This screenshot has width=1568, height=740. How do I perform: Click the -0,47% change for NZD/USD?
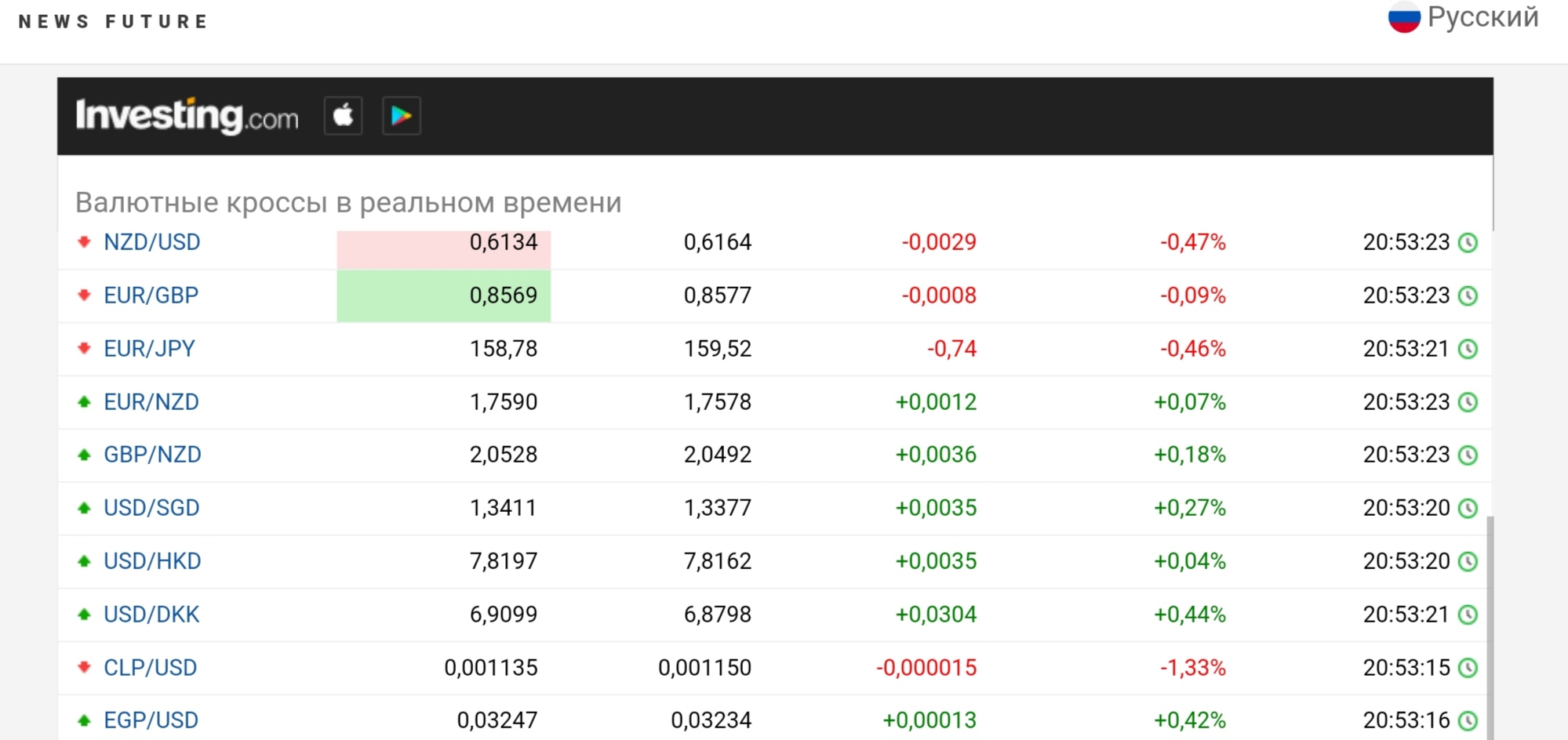(x=1193, y=242)
